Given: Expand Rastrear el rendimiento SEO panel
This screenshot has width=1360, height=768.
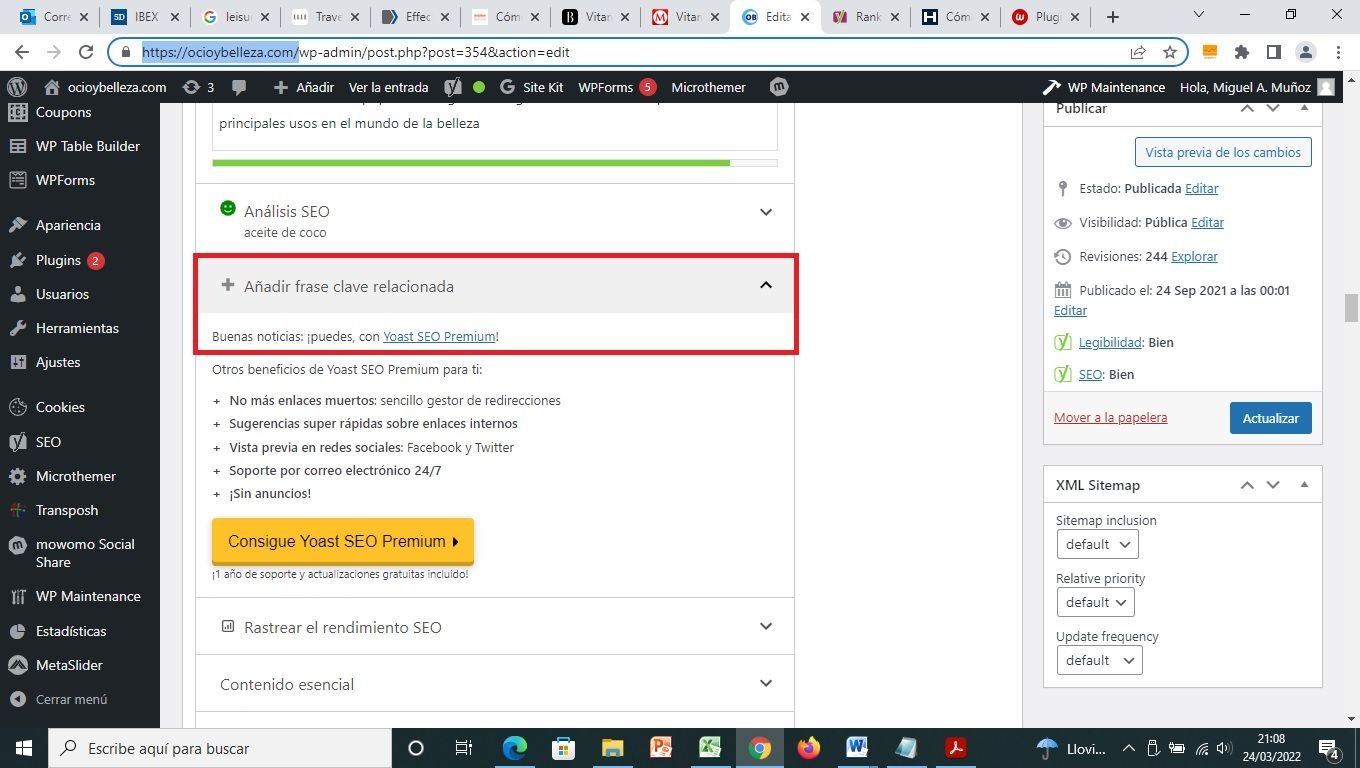Looking at the screenshot, I should (x=765, y=627).
